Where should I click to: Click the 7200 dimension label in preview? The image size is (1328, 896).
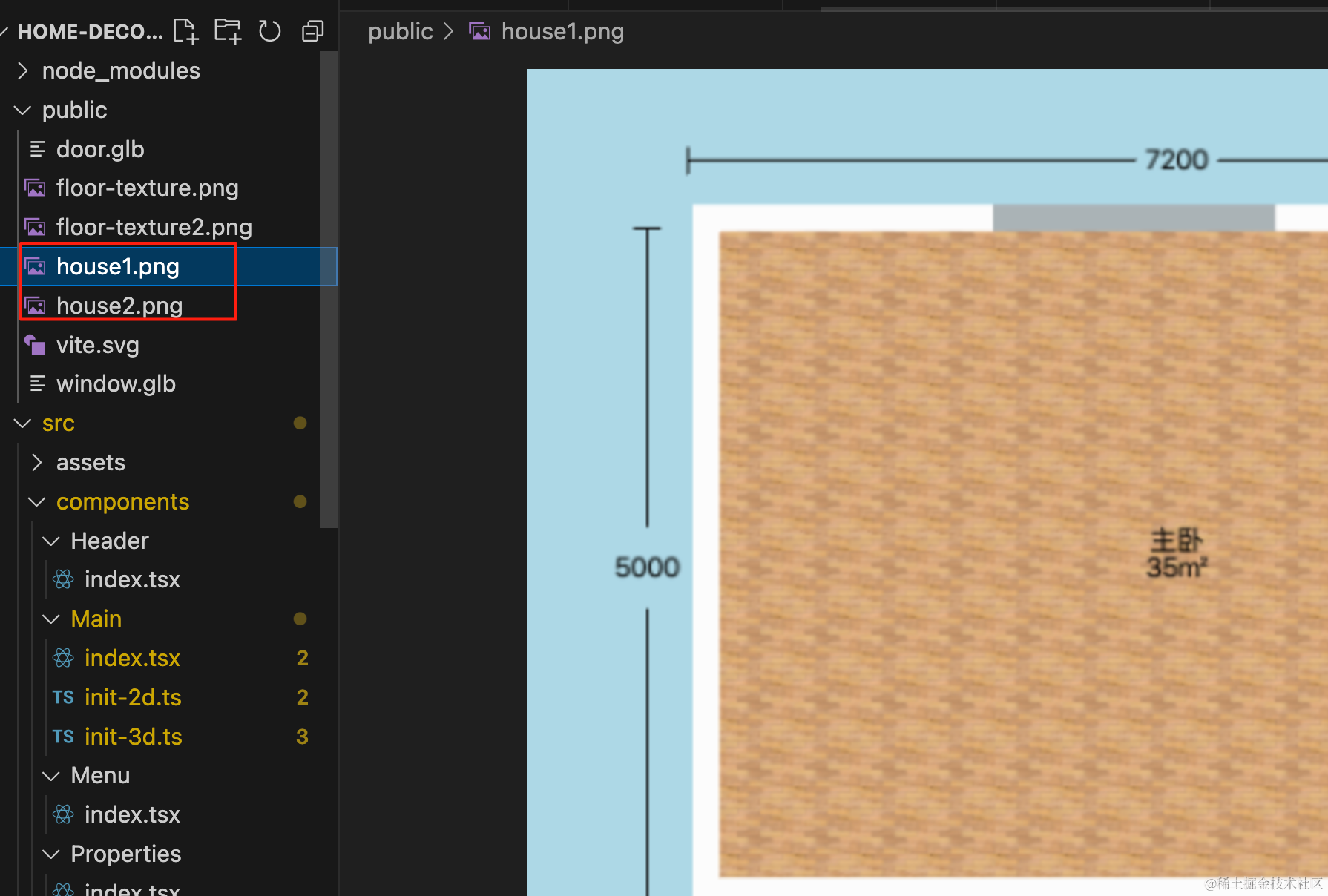point(1177,159)
